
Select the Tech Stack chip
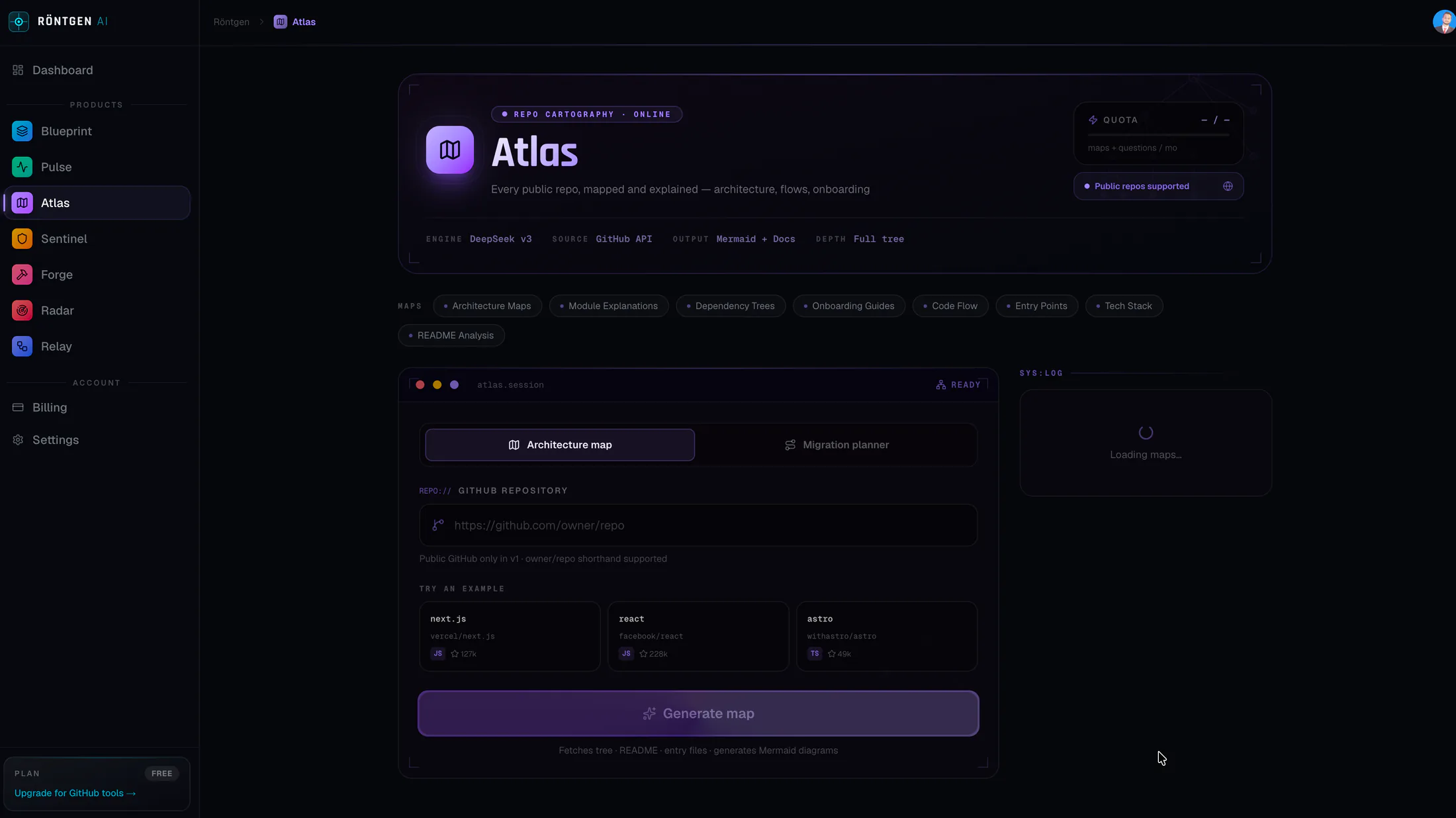tap(1124, 306)
